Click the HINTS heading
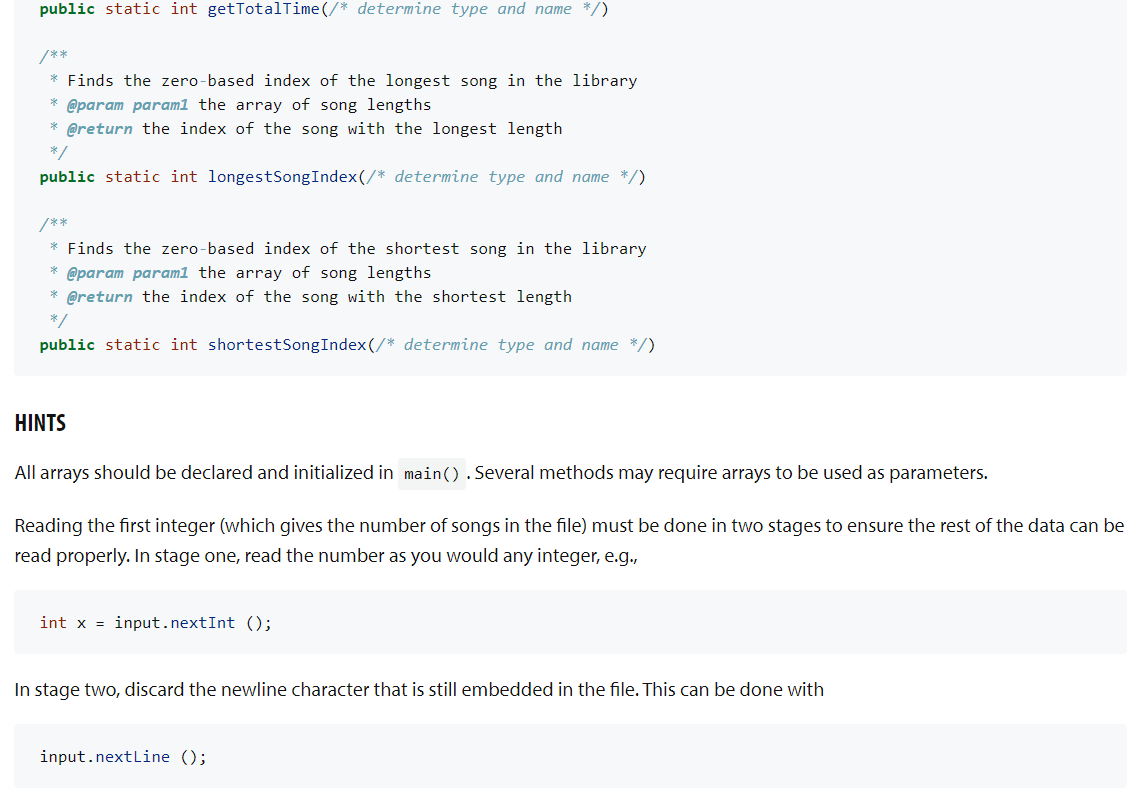1141x801 pixels. pos(40,423)
